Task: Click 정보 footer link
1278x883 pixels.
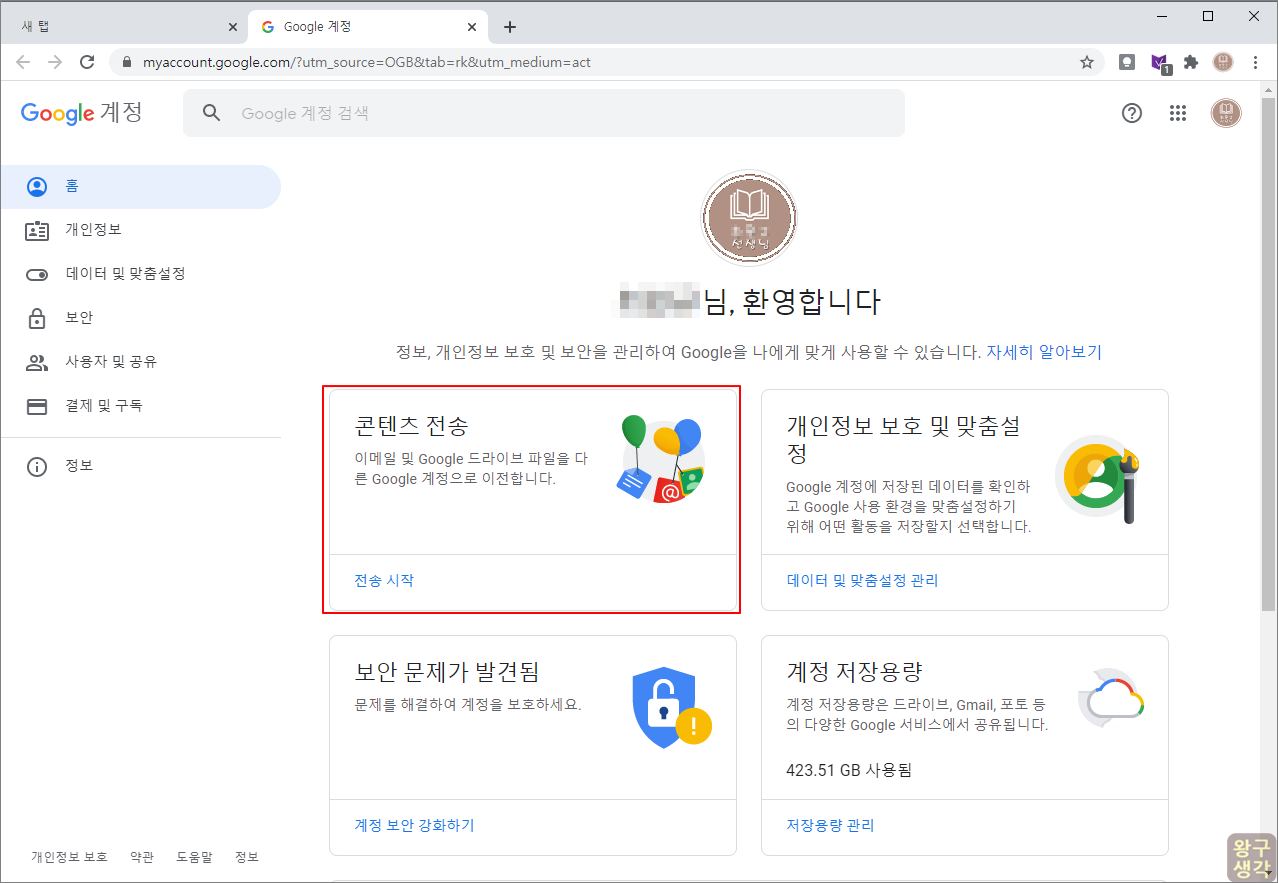Action: (x=247, y=857)
